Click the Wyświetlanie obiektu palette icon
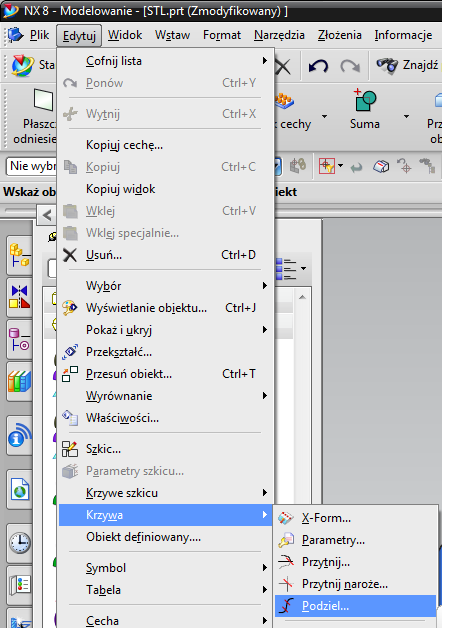This screenshot has height=628, width=451. [70, 308]
